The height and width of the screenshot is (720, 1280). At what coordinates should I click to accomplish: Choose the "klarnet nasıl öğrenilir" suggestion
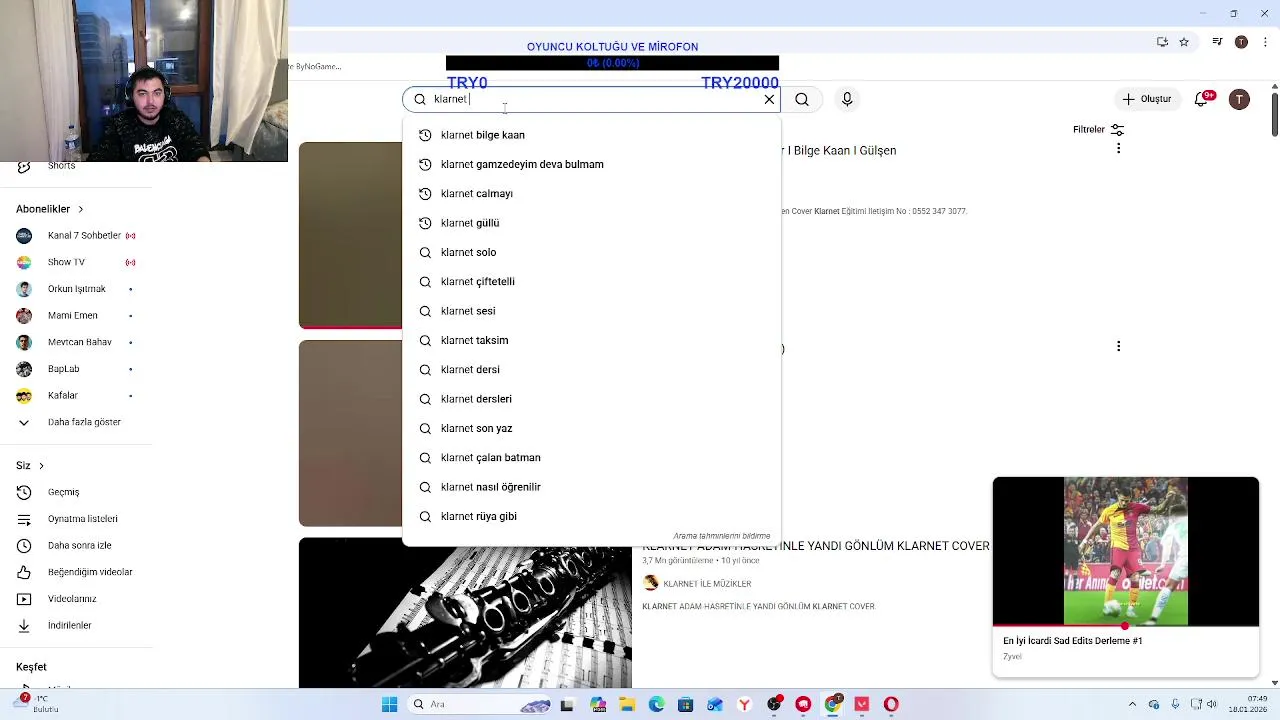pos(591,487)
